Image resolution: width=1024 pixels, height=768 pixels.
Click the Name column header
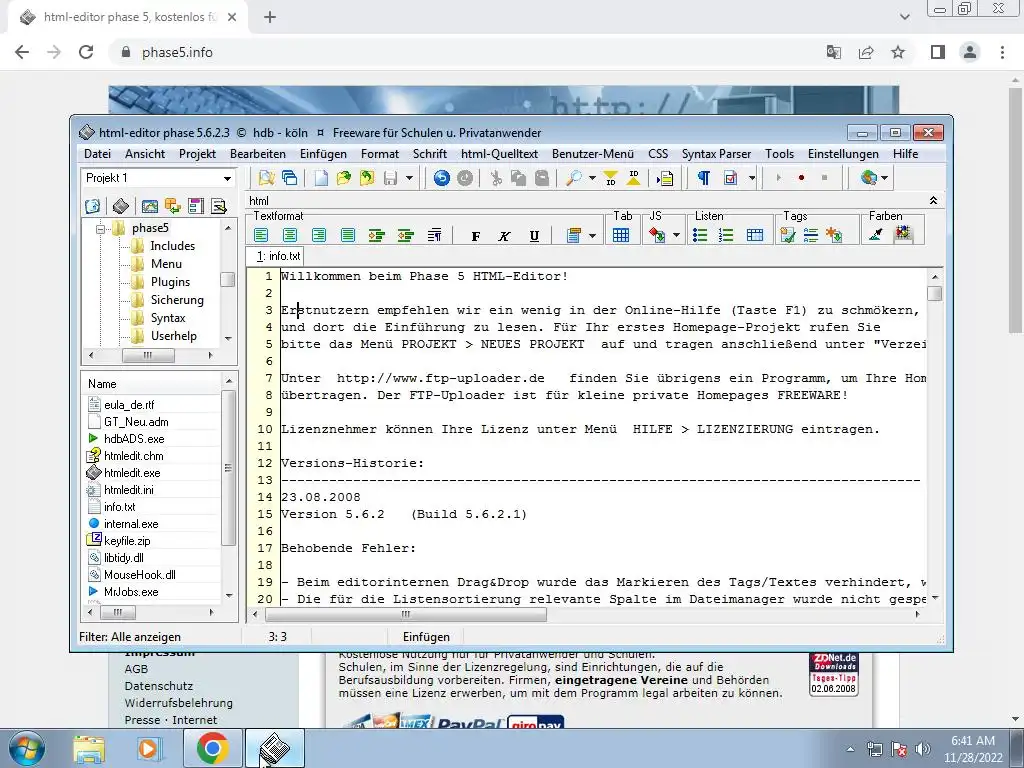tap(152, 384)
